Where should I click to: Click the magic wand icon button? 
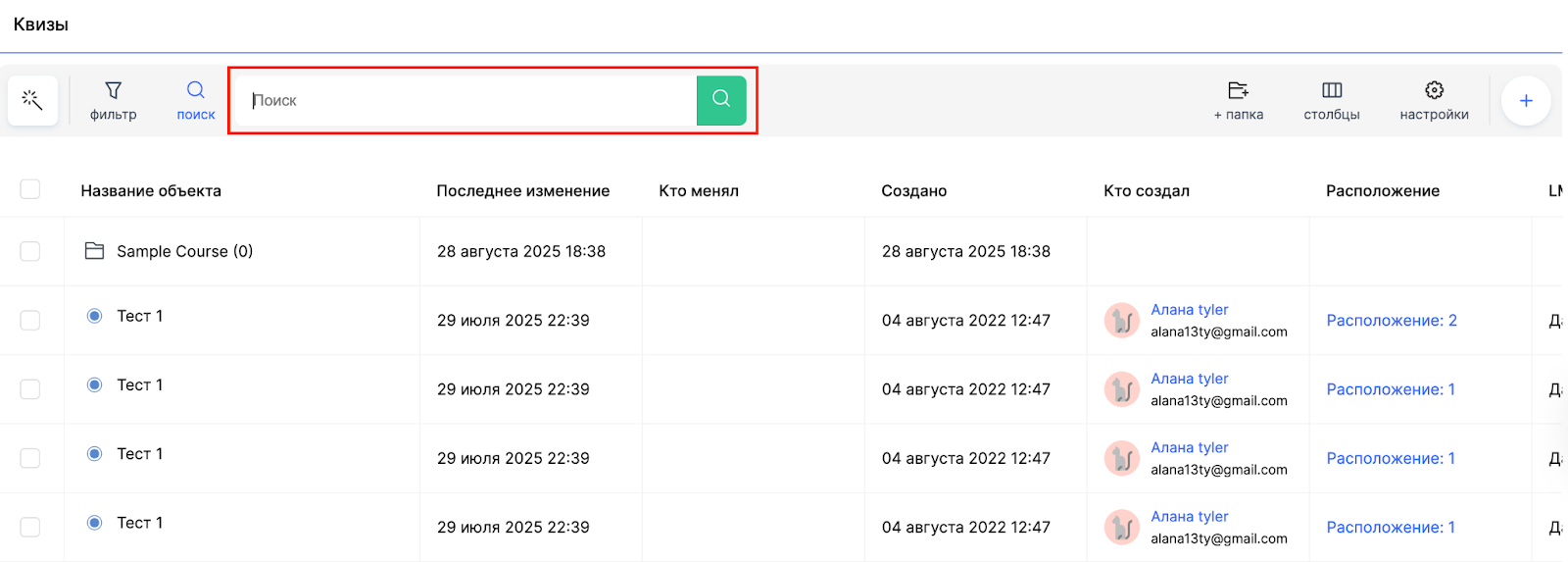coord(32,100)
